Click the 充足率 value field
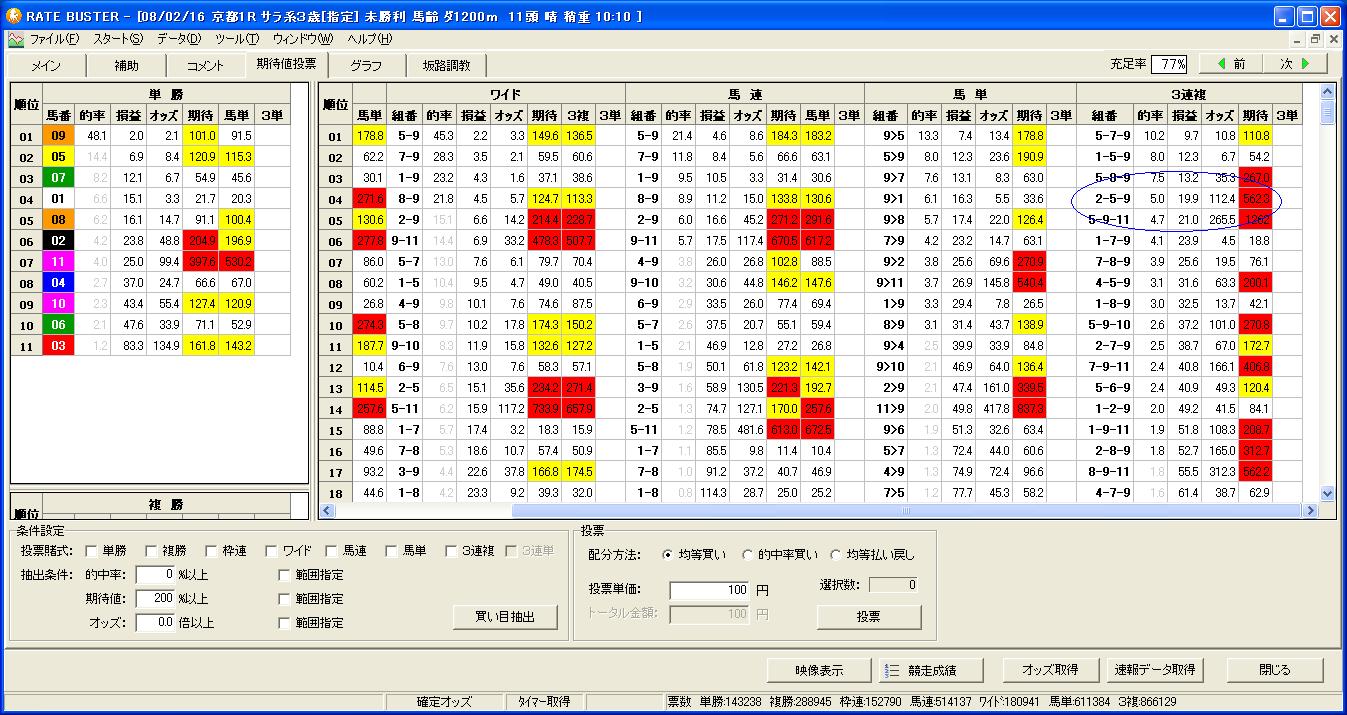1347x715 pixels. 1169,64
